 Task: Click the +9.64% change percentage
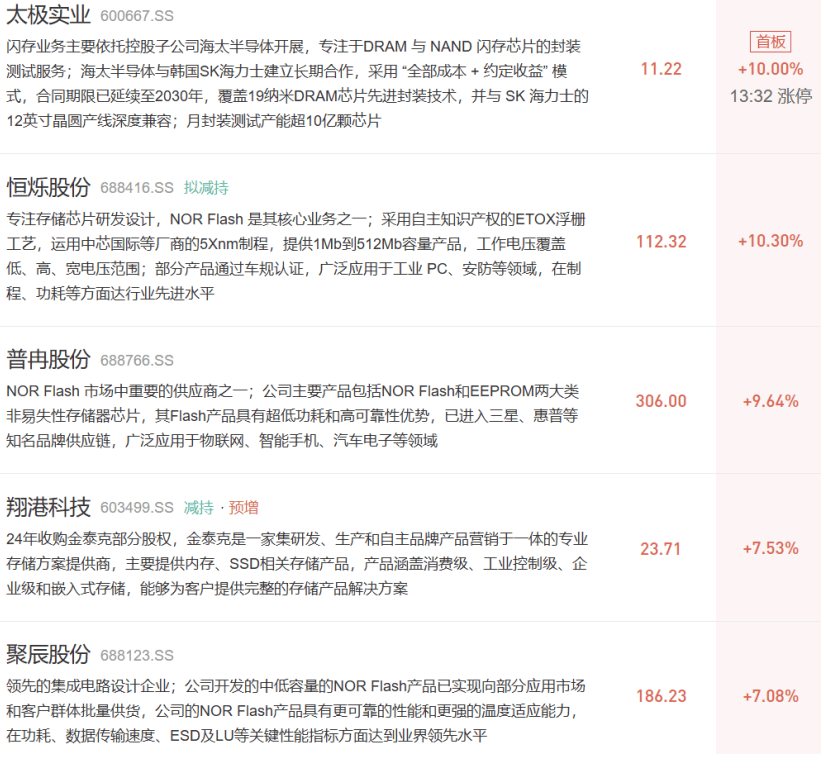click(770, 401)
